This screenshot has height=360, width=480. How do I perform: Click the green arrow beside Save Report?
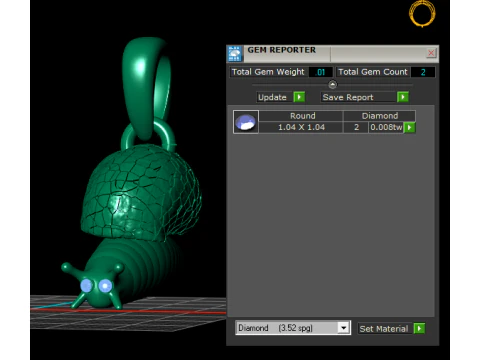(x=403, y=97)
